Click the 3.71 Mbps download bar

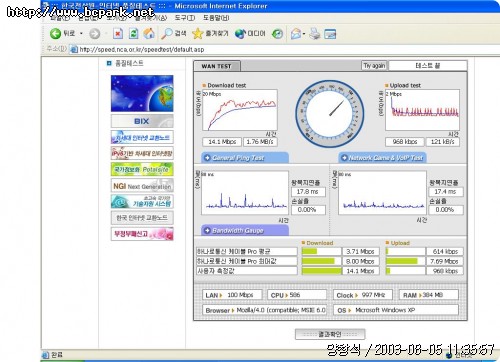[322, 251]
